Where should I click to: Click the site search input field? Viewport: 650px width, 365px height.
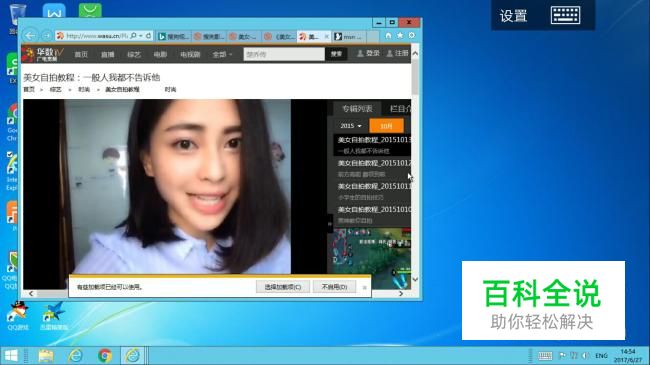coord(284,54)
